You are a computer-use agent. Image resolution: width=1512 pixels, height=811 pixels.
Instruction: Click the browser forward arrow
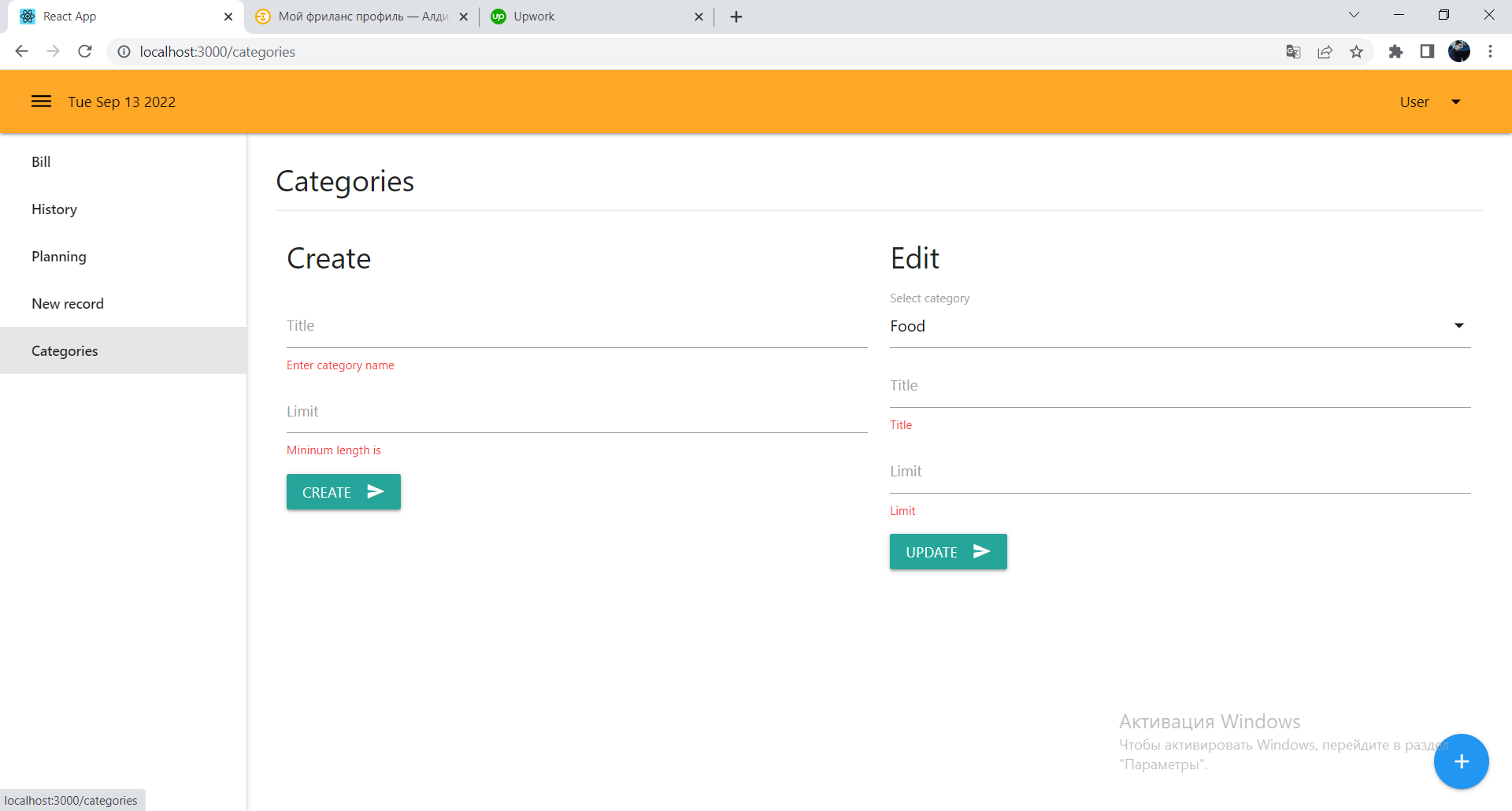53,51
